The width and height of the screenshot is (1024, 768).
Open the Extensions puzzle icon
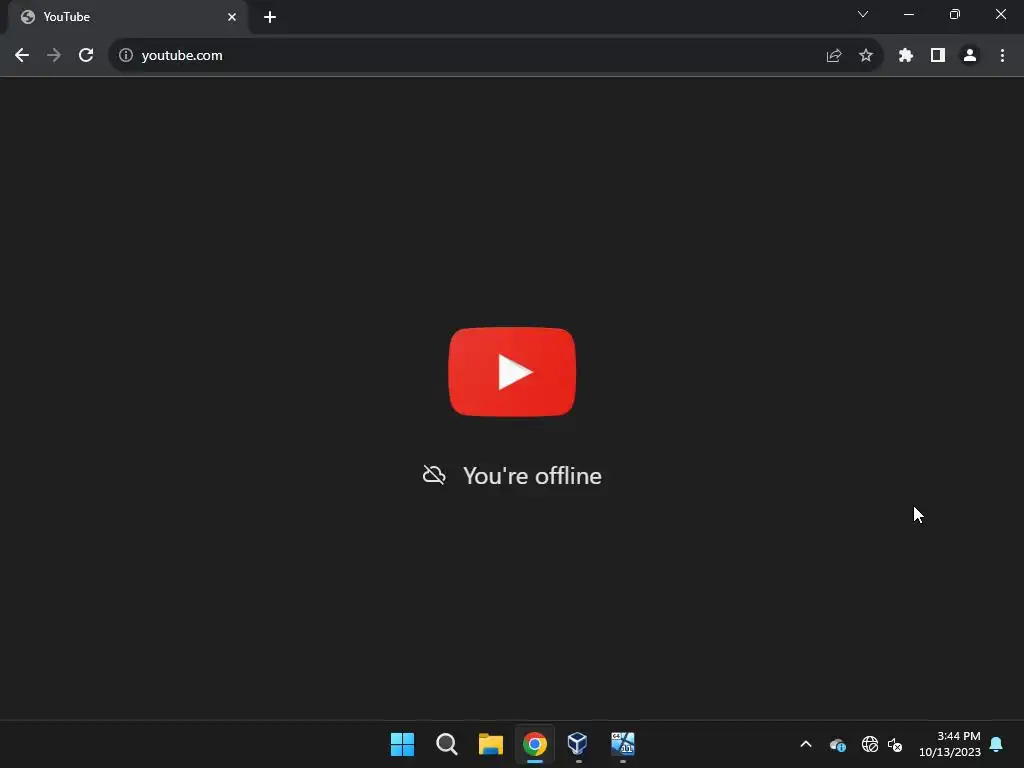(x=906, y=56)
